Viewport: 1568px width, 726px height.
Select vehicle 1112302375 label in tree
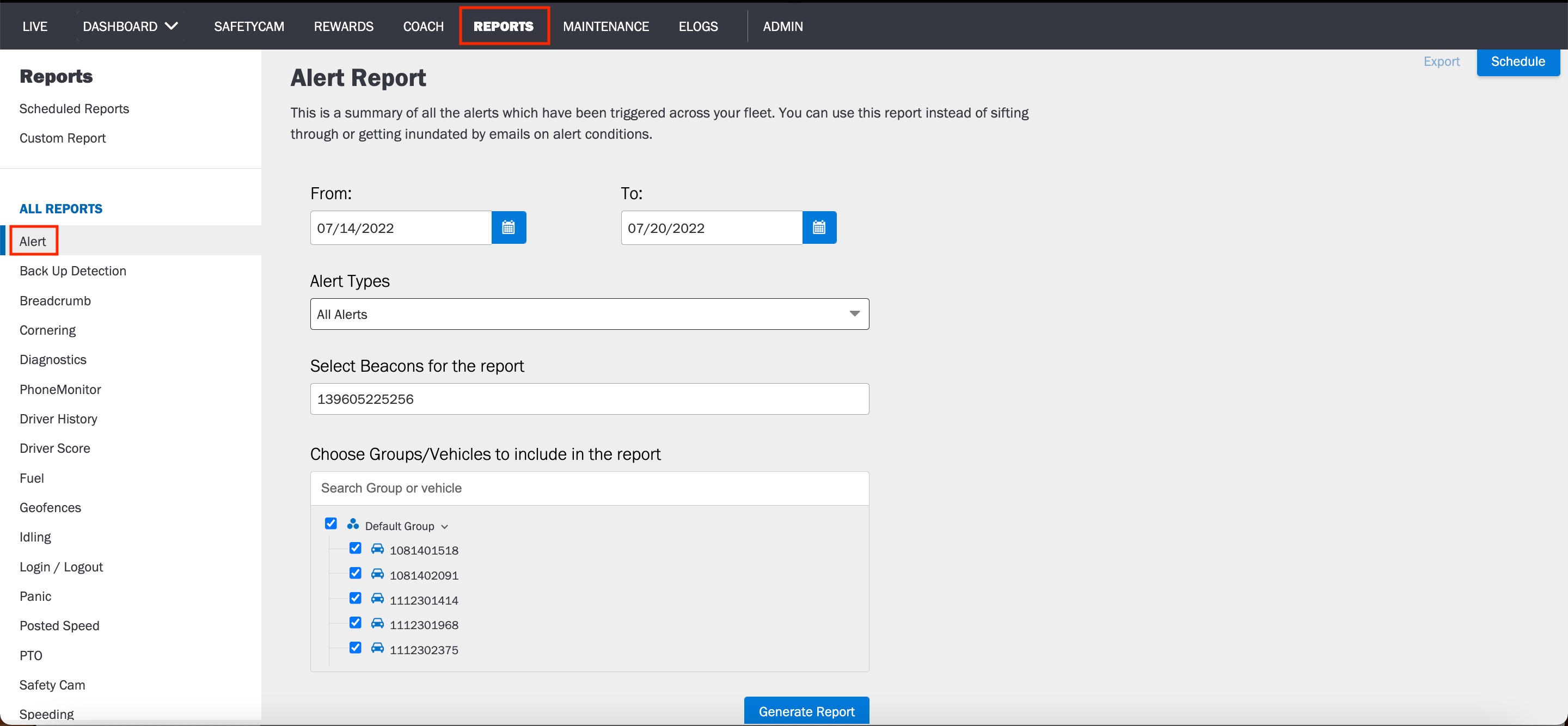pos(424,649)
